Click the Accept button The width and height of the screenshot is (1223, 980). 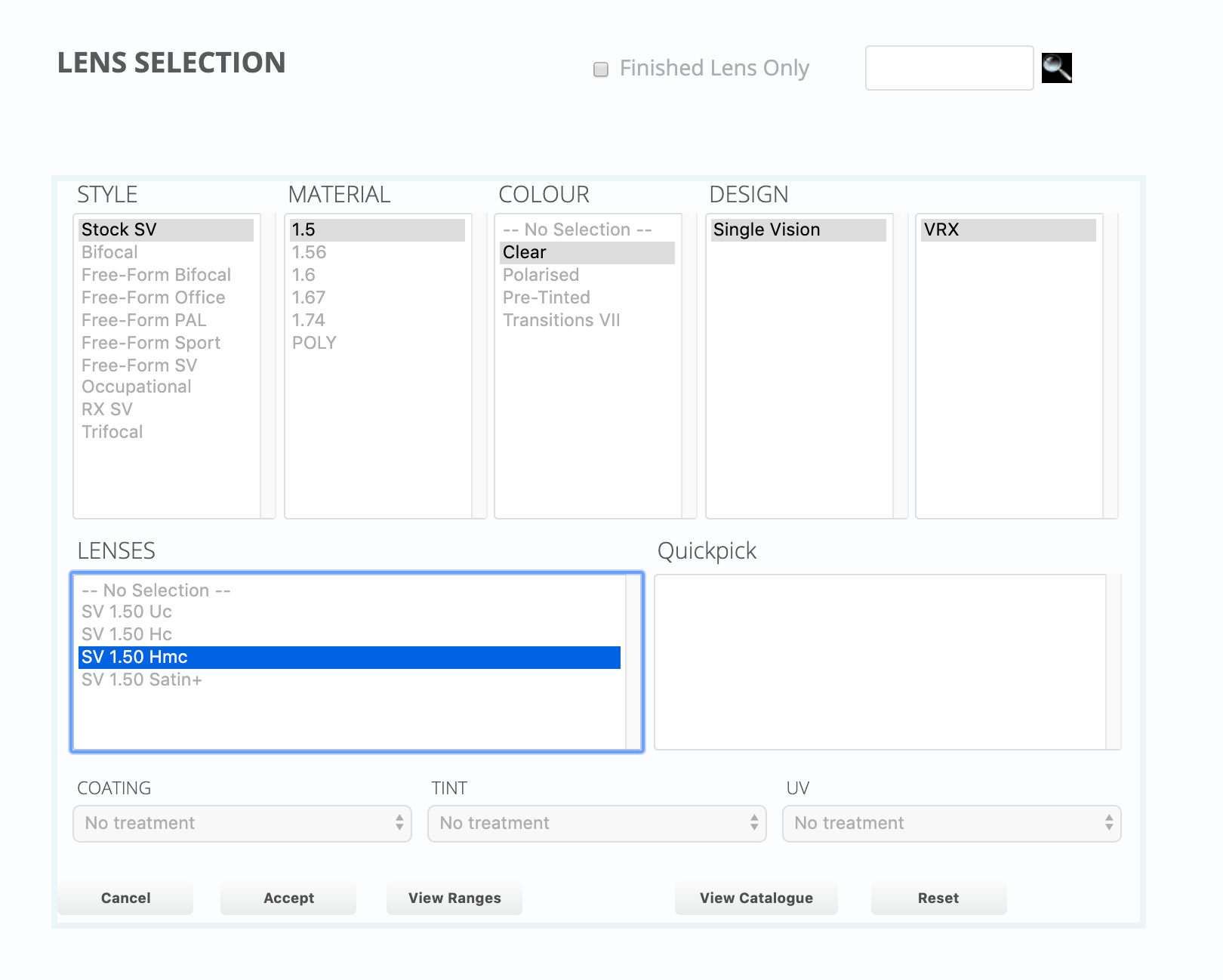click(288, 898)
